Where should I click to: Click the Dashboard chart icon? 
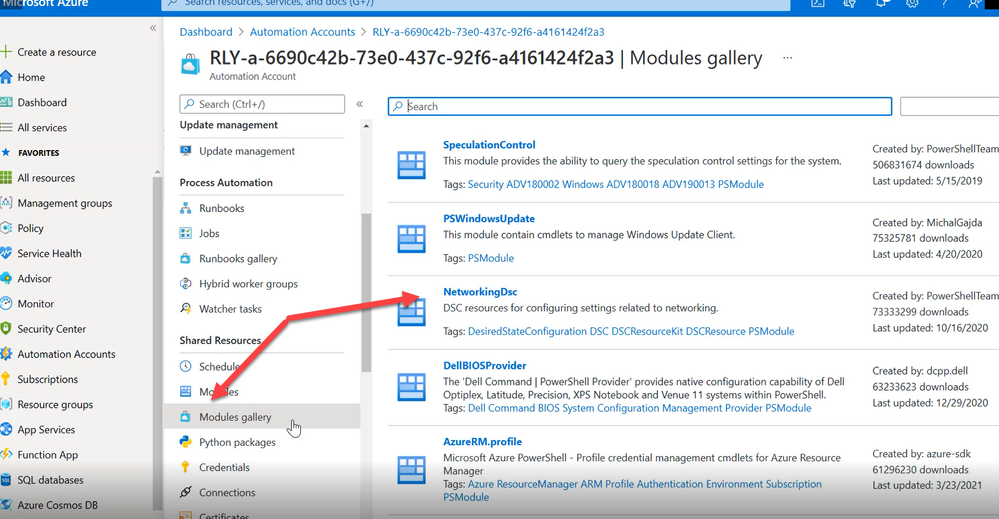[x=6, y=102]
